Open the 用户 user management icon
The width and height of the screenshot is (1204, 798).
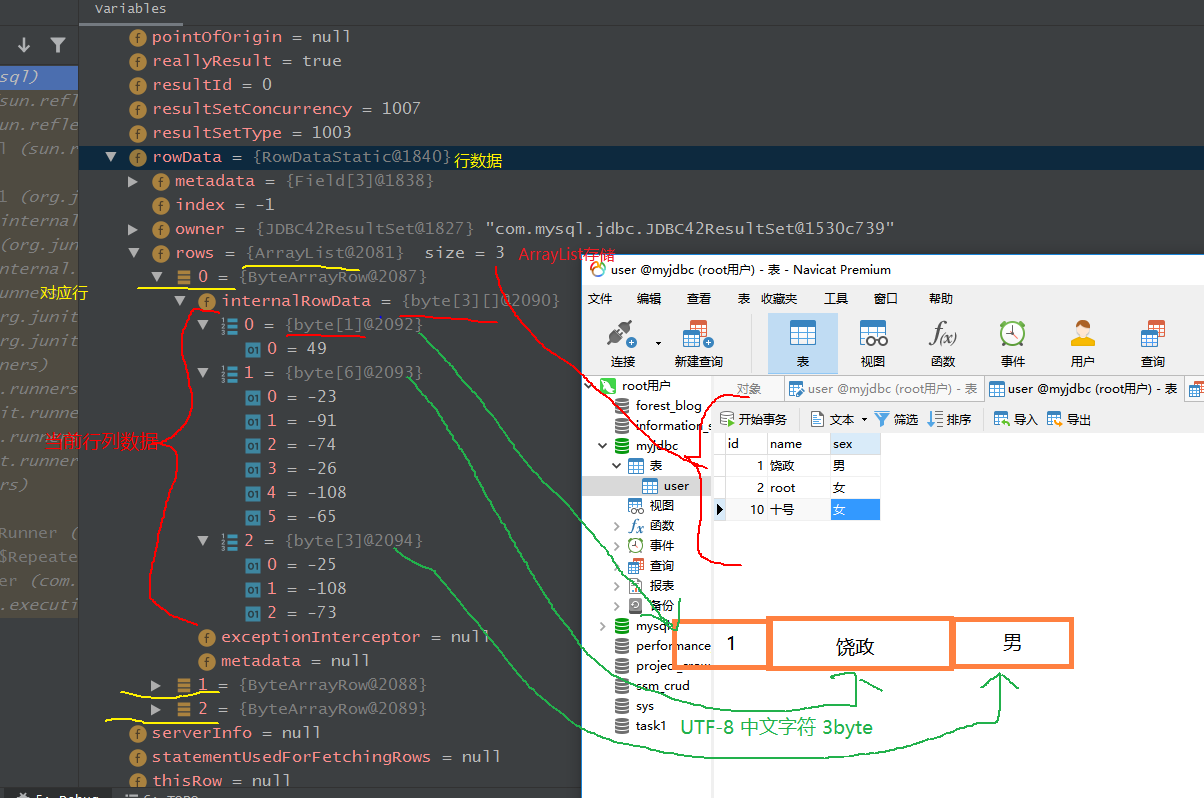[1082, 335]
